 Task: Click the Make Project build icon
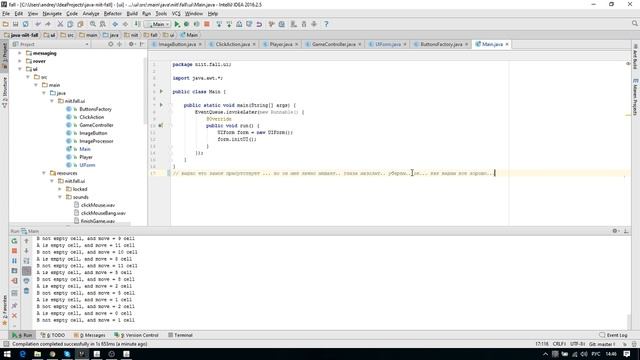(138, 24)
